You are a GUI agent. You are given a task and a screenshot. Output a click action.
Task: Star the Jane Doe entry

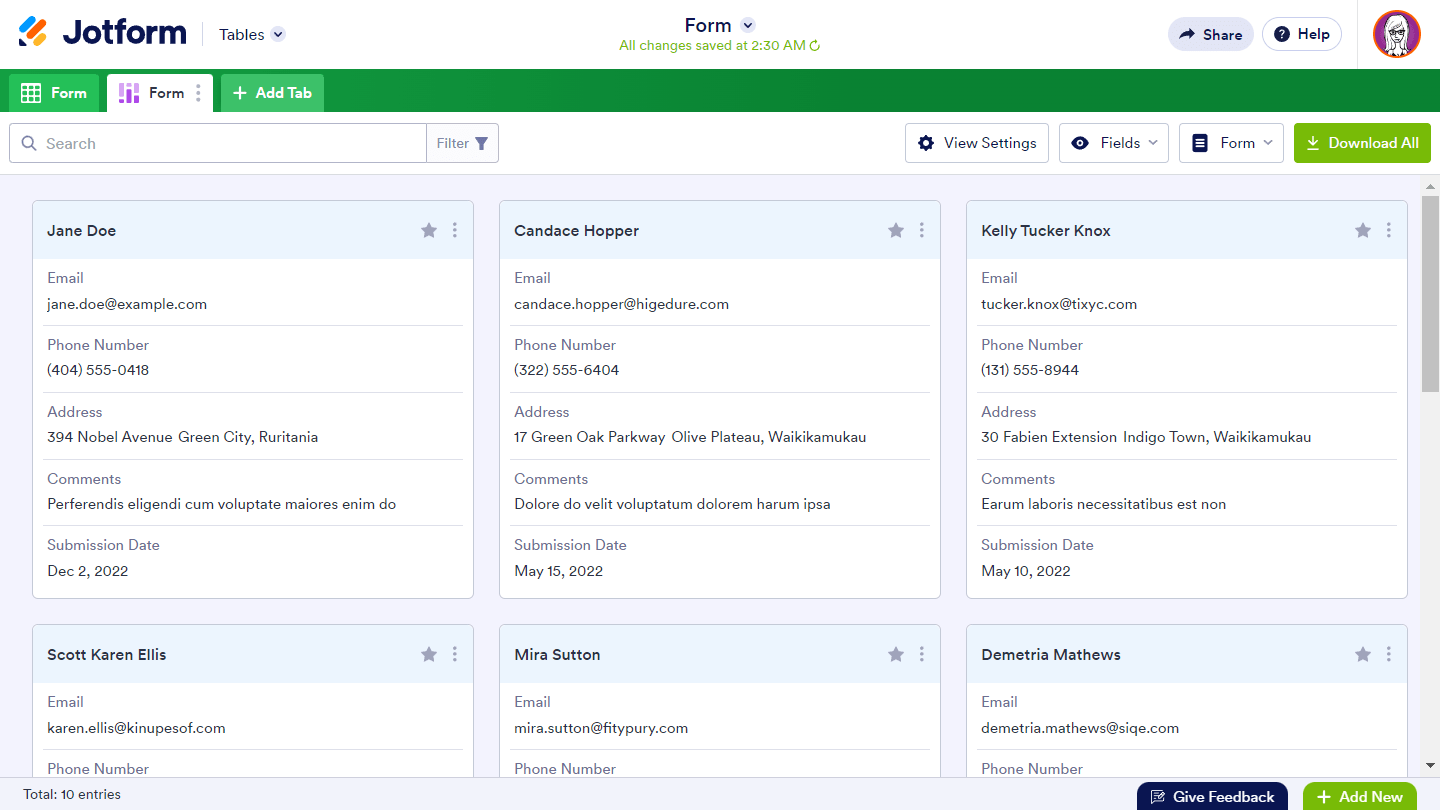coord(429,230)
